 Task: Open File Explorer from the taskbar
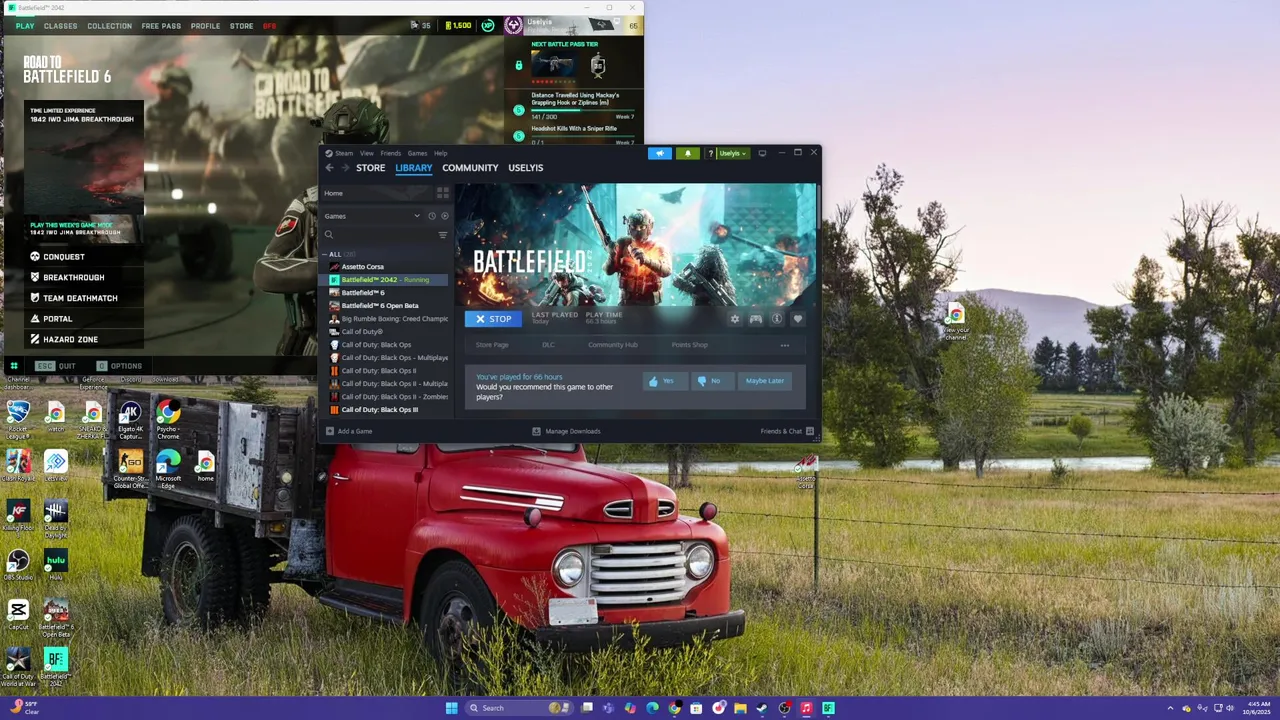pos(740,708)
